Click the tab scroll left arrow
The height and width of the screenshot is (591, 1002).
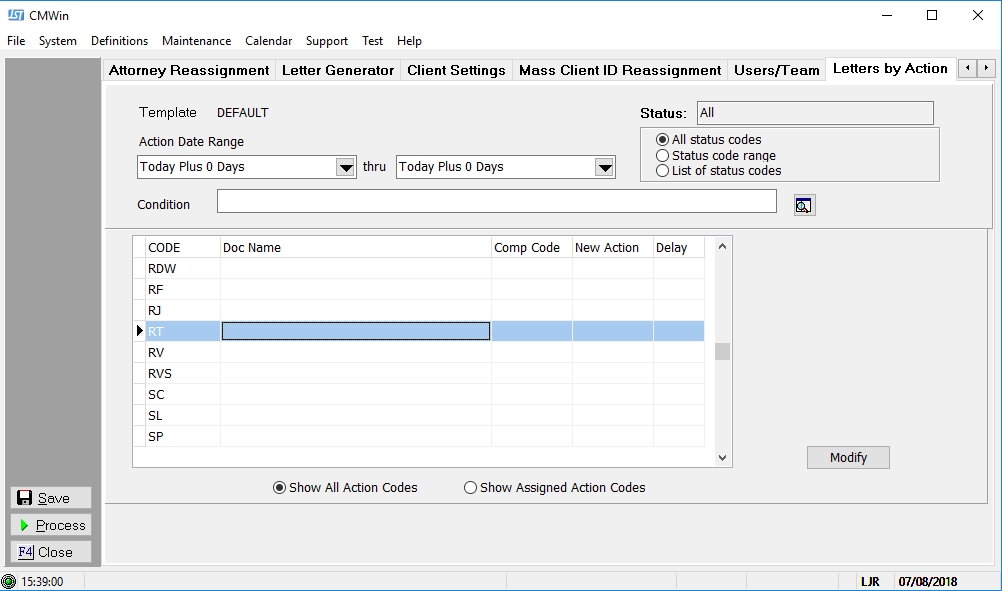[x=967, y=69]
